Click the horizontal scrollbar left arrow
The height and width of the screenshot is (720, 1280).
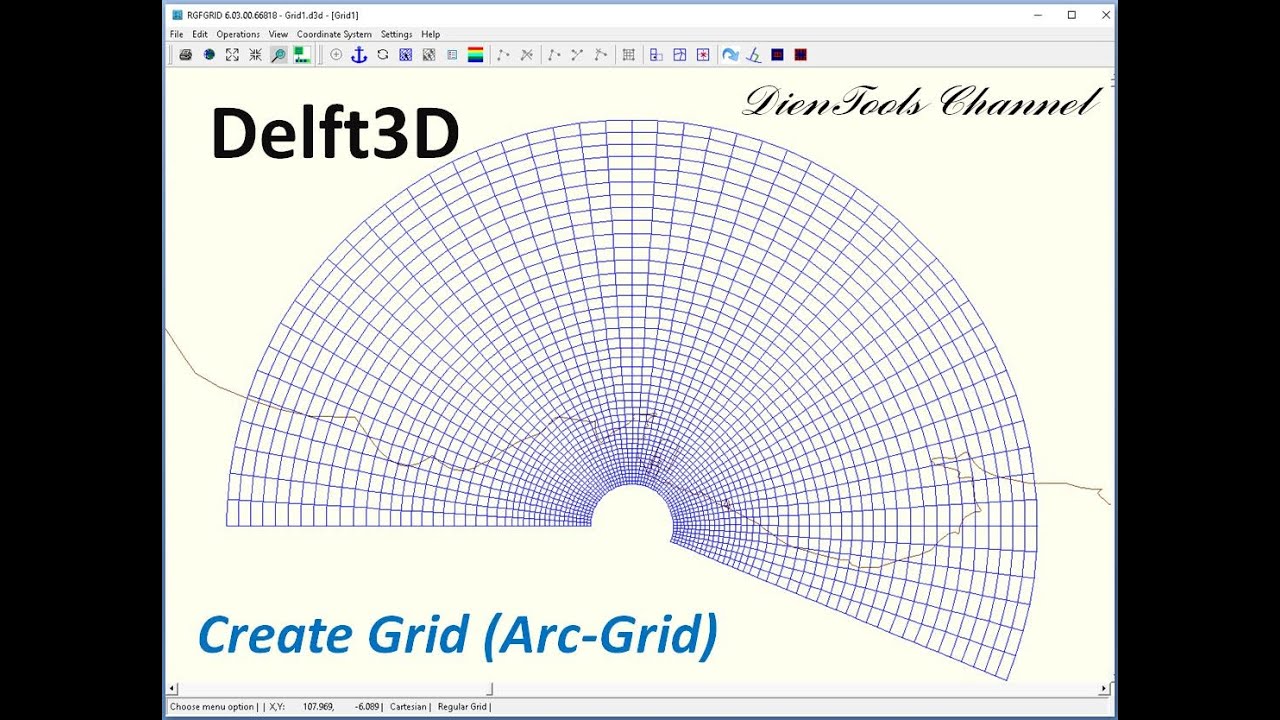click(172, 689)
